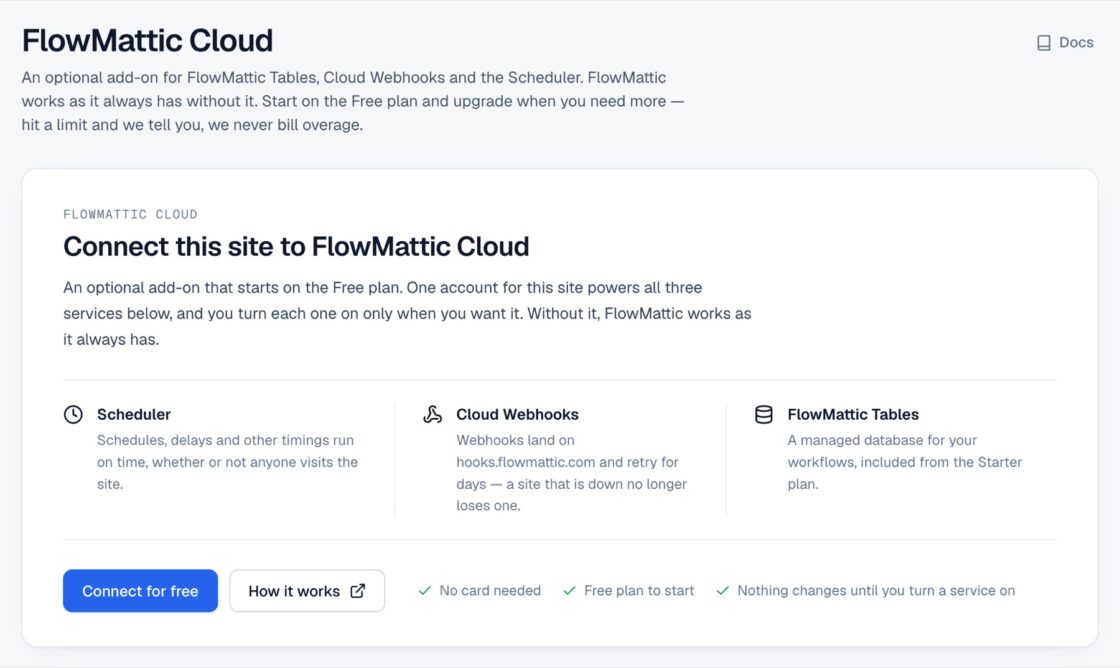
Task: Click the Scheduler description about timings
Action: (x=227, y=462)
